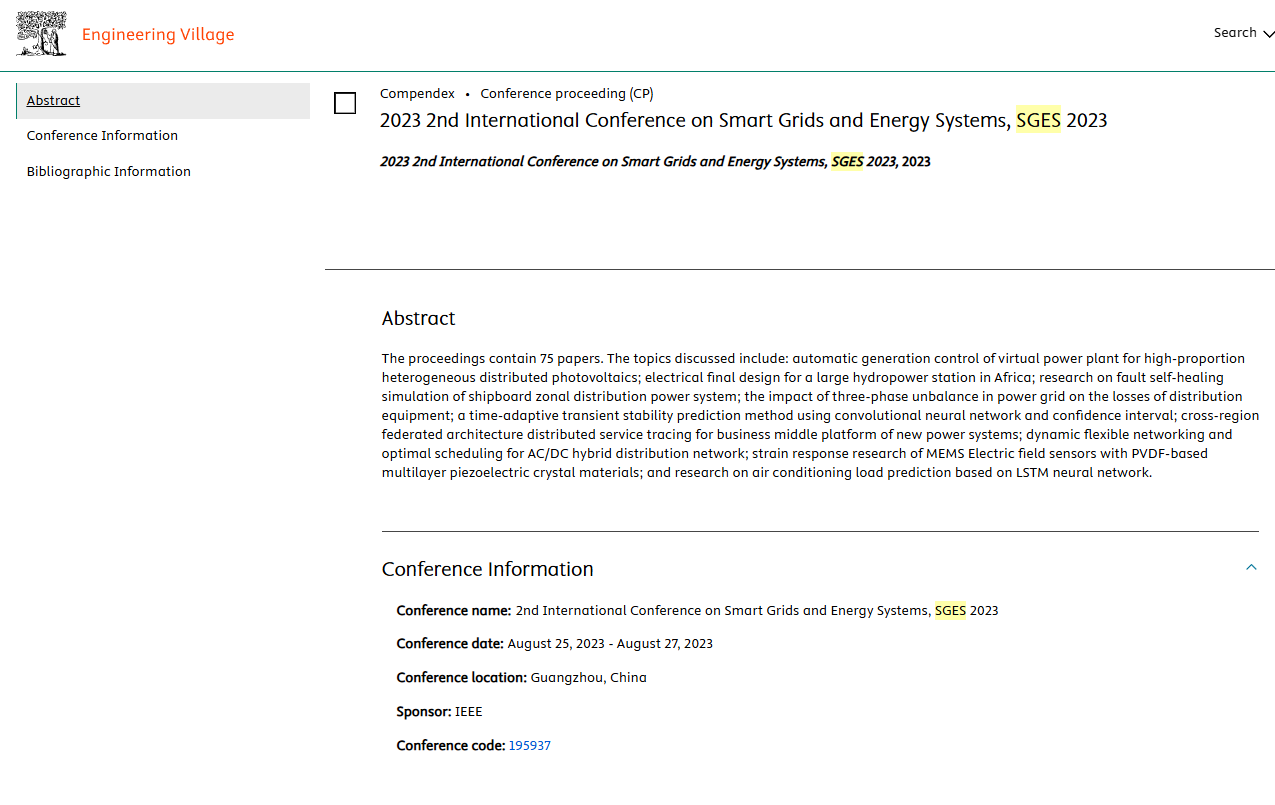Click the italic source title line

coord(655,162)
